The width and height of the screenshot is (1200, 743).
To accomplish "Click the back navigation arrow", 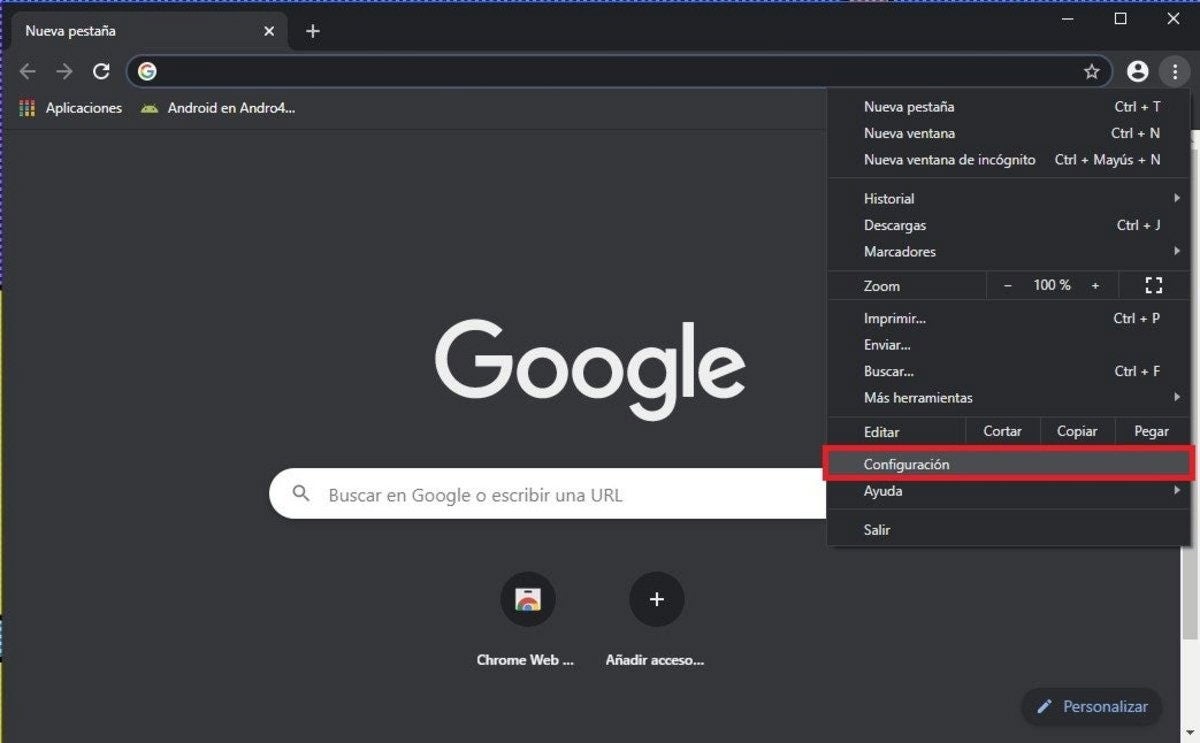I will tap(28, 71).
